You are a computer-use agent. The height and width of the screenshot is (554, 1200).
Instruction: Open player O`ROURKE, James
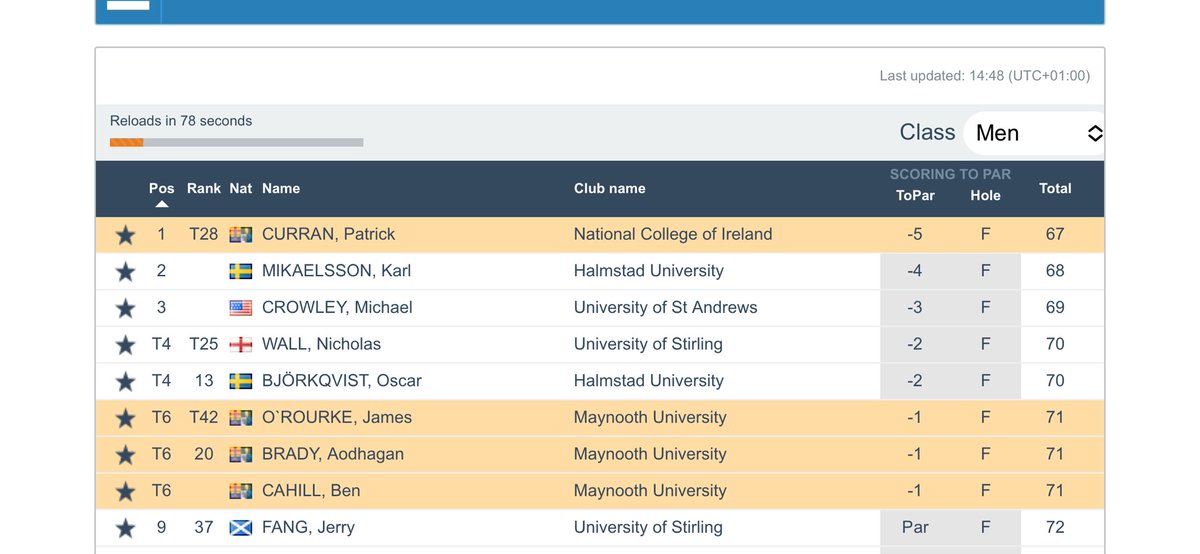[337, 418]
